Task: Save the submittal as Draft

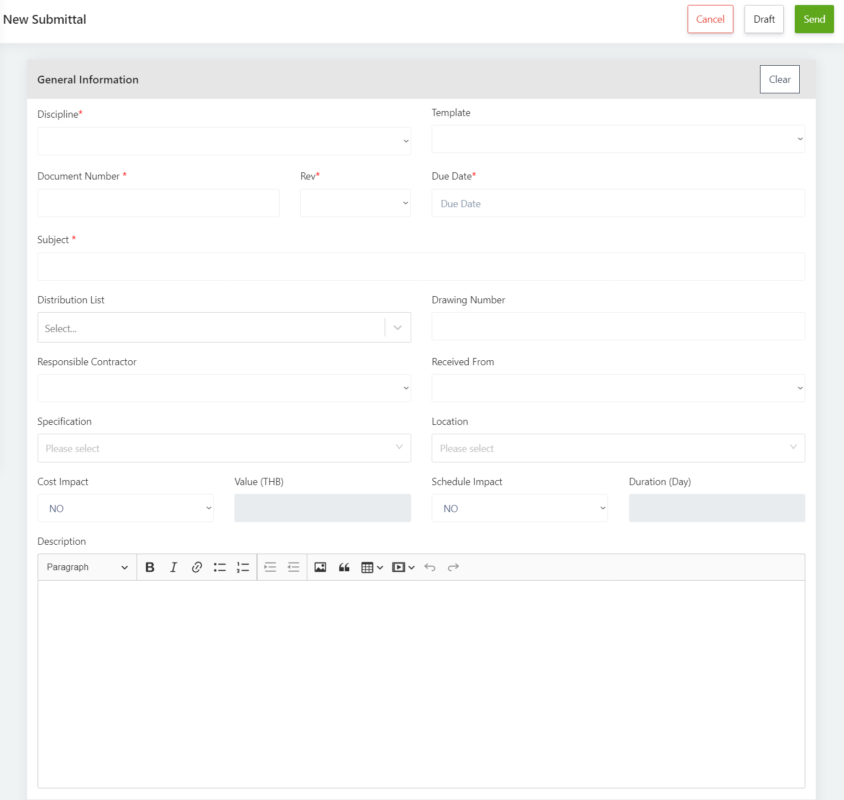Action: point(764,19)
